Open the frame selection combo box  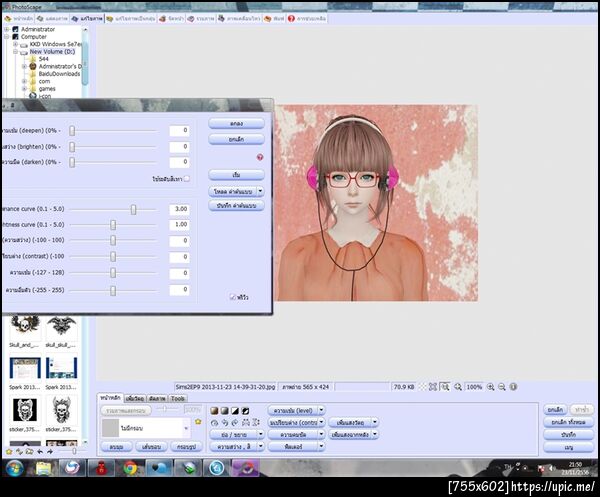coord(145,428)
